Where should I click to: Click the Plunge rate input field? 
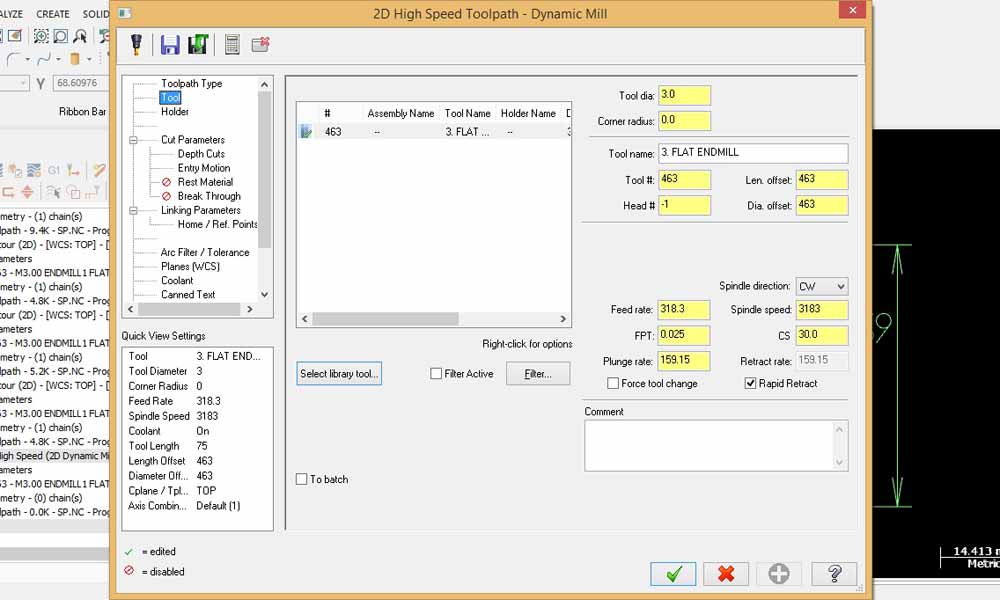click(x=684, y=360)
